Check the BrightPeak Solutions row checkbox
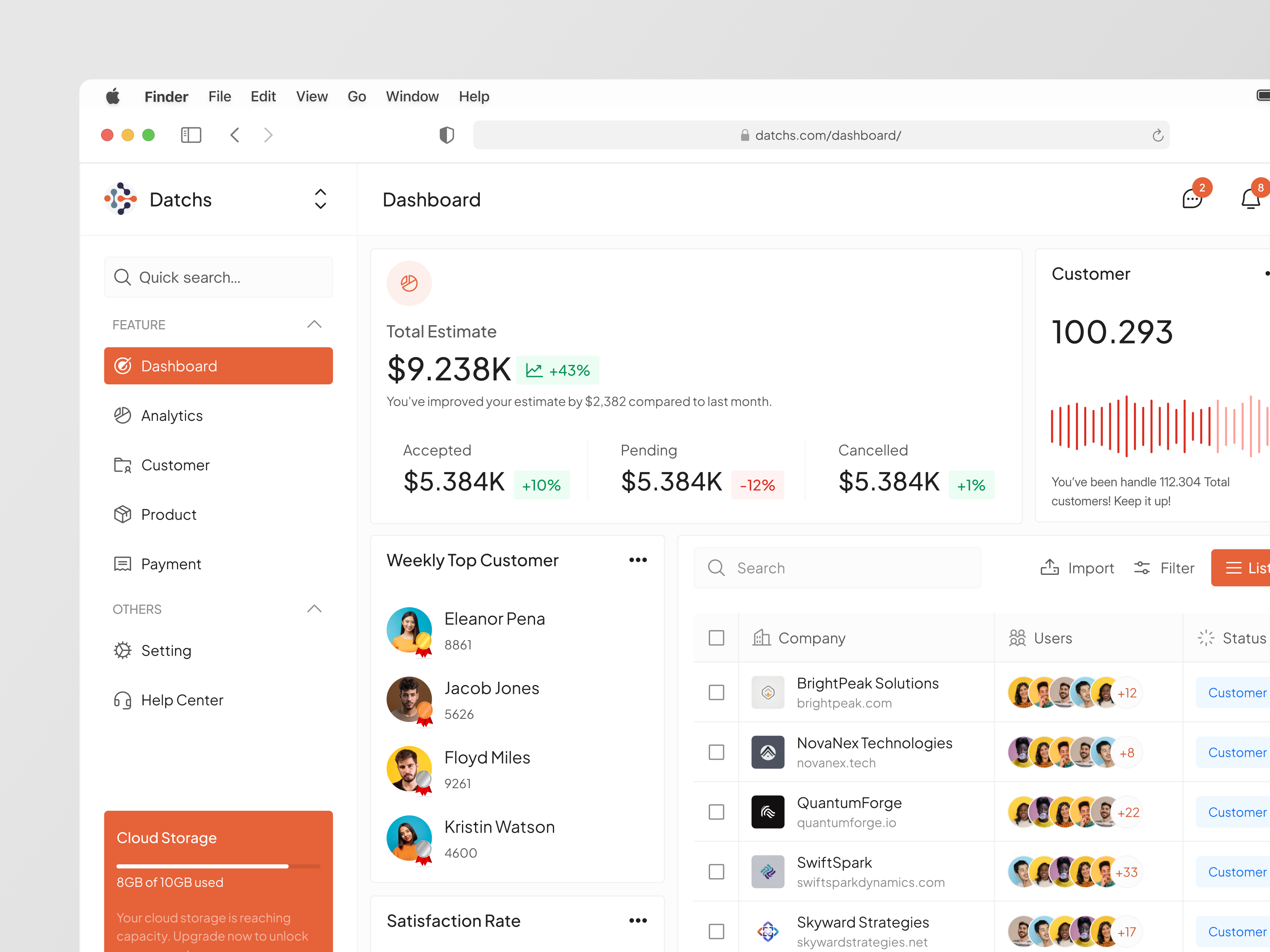1270x952 pixels. coord(716,693)
